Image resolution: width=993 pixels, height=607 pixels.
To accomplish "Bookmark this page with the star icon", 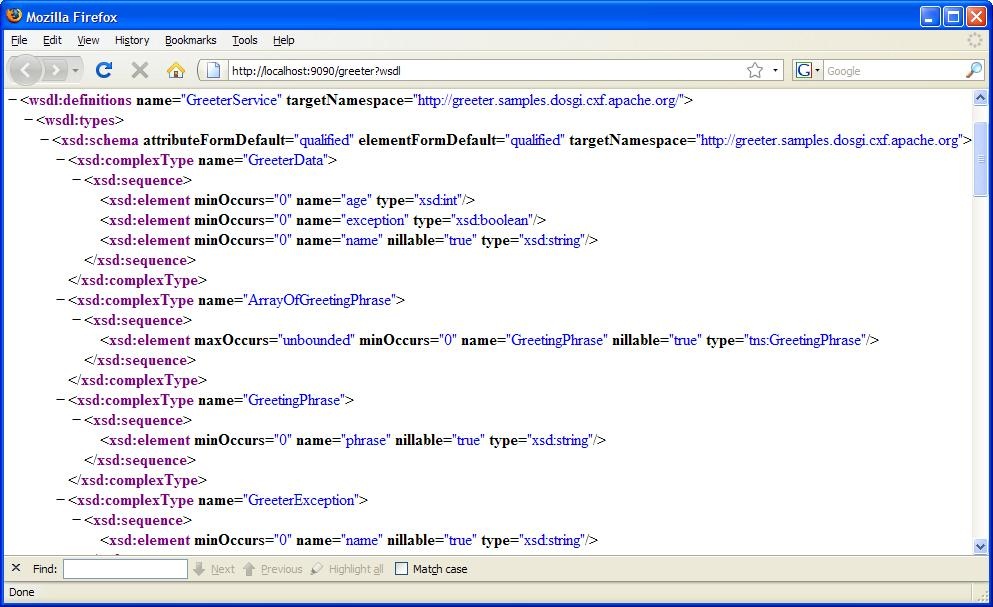I will (755, 70).
